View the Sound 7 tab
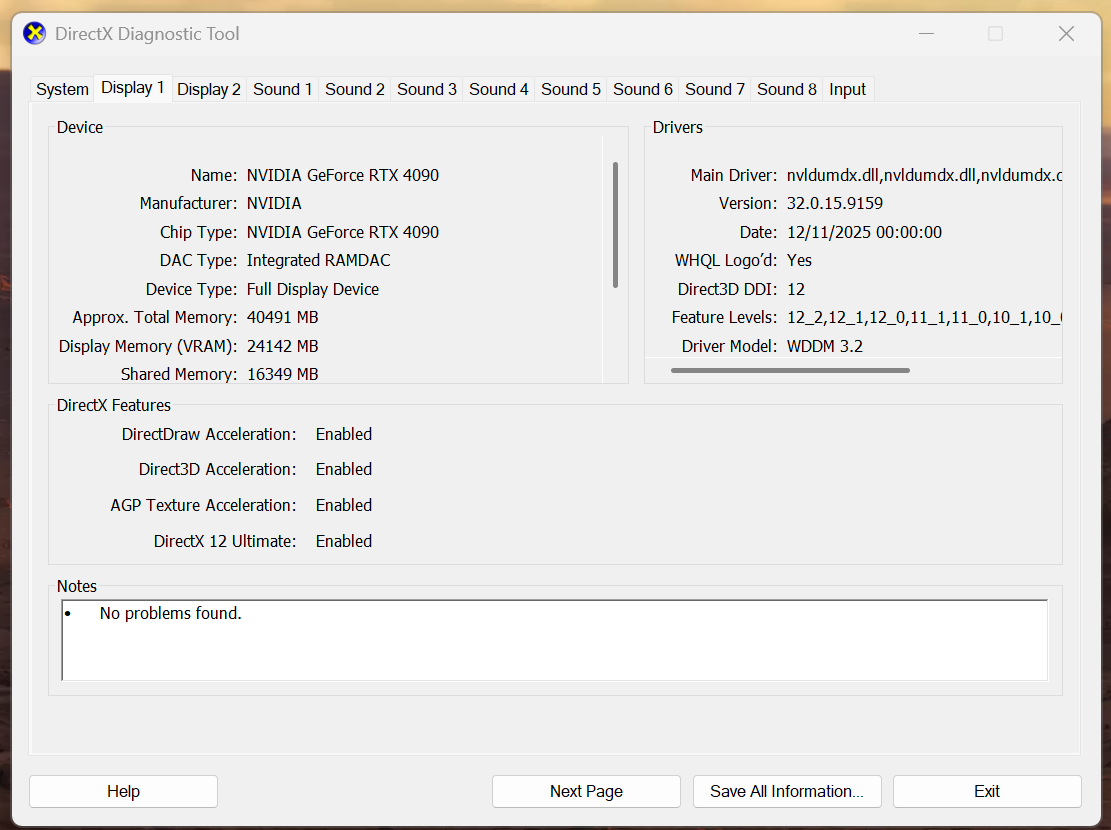 click(714, 89)
